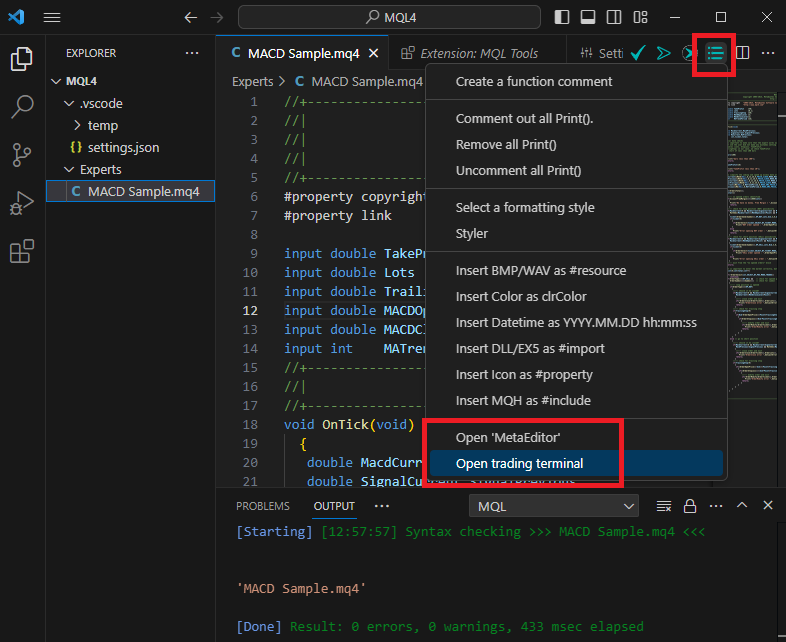Choose Insert Icon as #property
The height and width of the screenshot is (642, 786).
click(576, 375)
